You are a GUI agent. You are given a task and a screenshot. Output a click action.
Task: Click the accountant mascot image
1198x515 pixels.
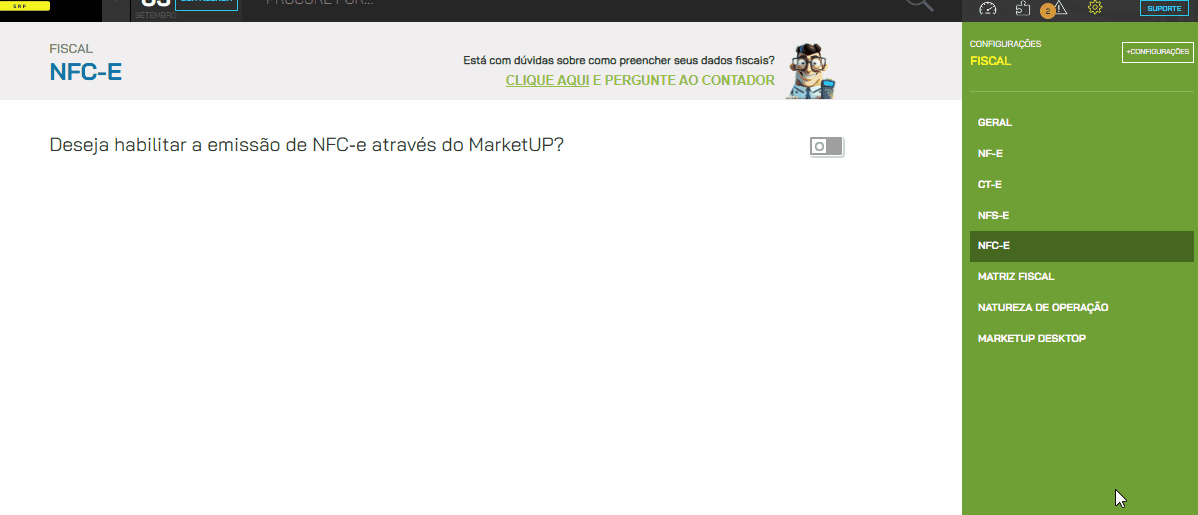coord(811,70)
